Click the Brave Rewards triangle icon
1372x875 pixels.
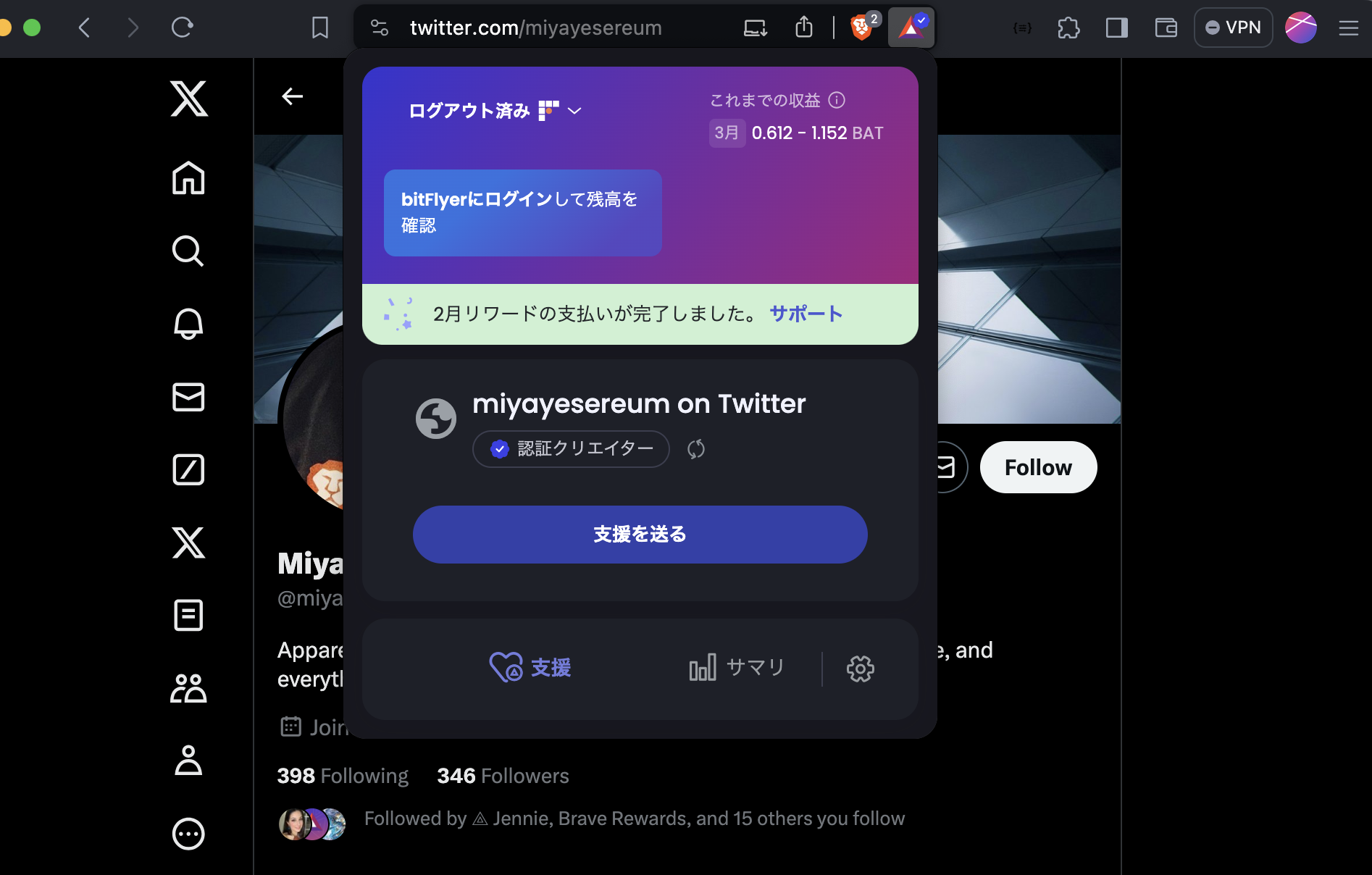pyautogui.click(x=911, y=28)
